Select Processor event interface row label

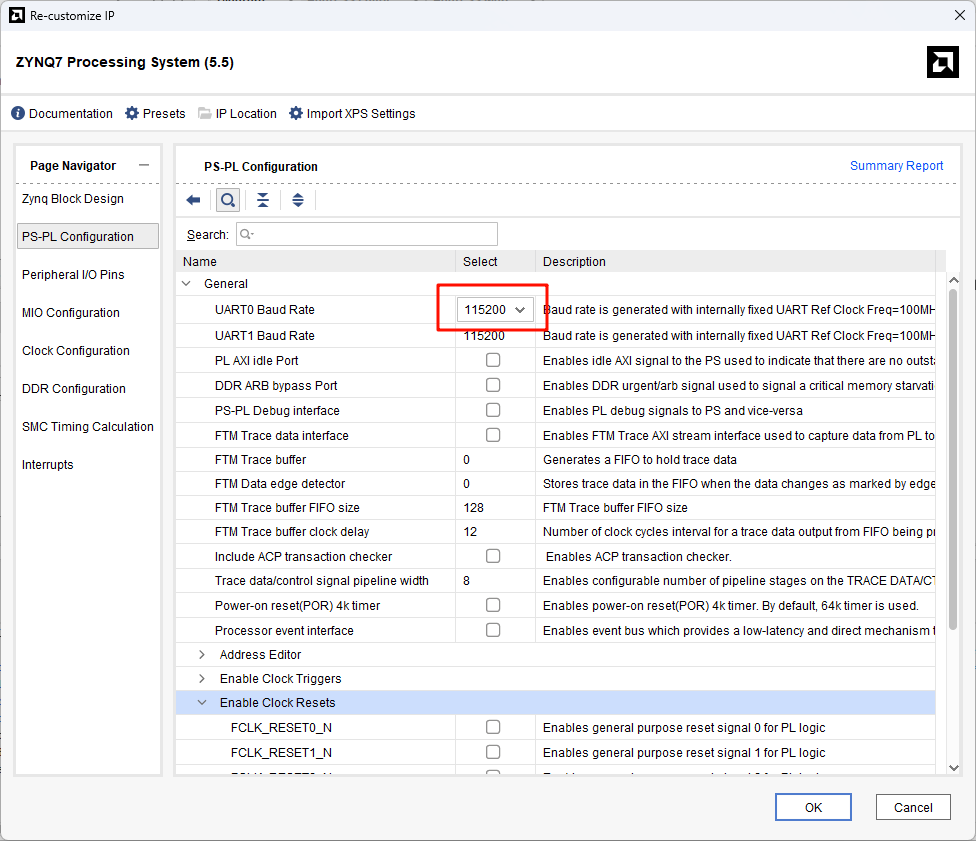(x=284, y=631)
